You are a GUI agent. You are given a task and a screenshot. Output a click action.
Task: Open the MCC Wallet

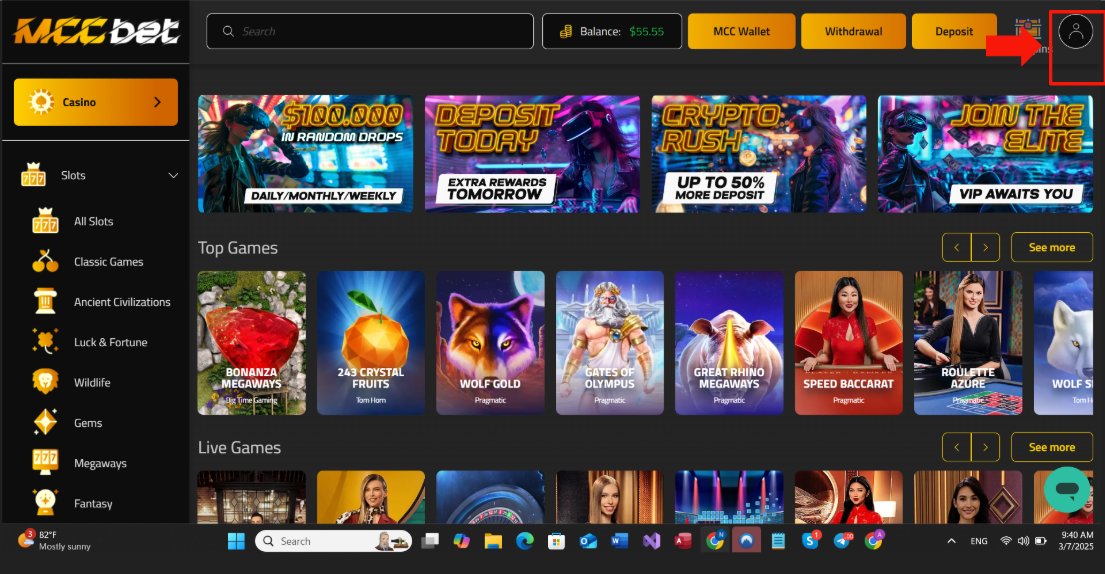coord(741,32)
